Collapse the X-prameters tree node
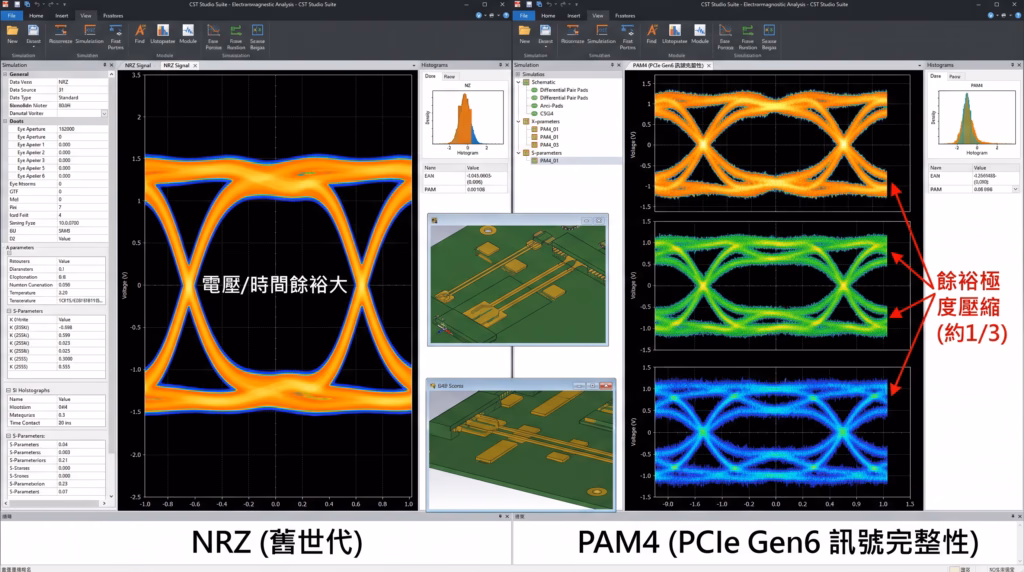Screen dimensions: 1024x572 pos(519,121)
